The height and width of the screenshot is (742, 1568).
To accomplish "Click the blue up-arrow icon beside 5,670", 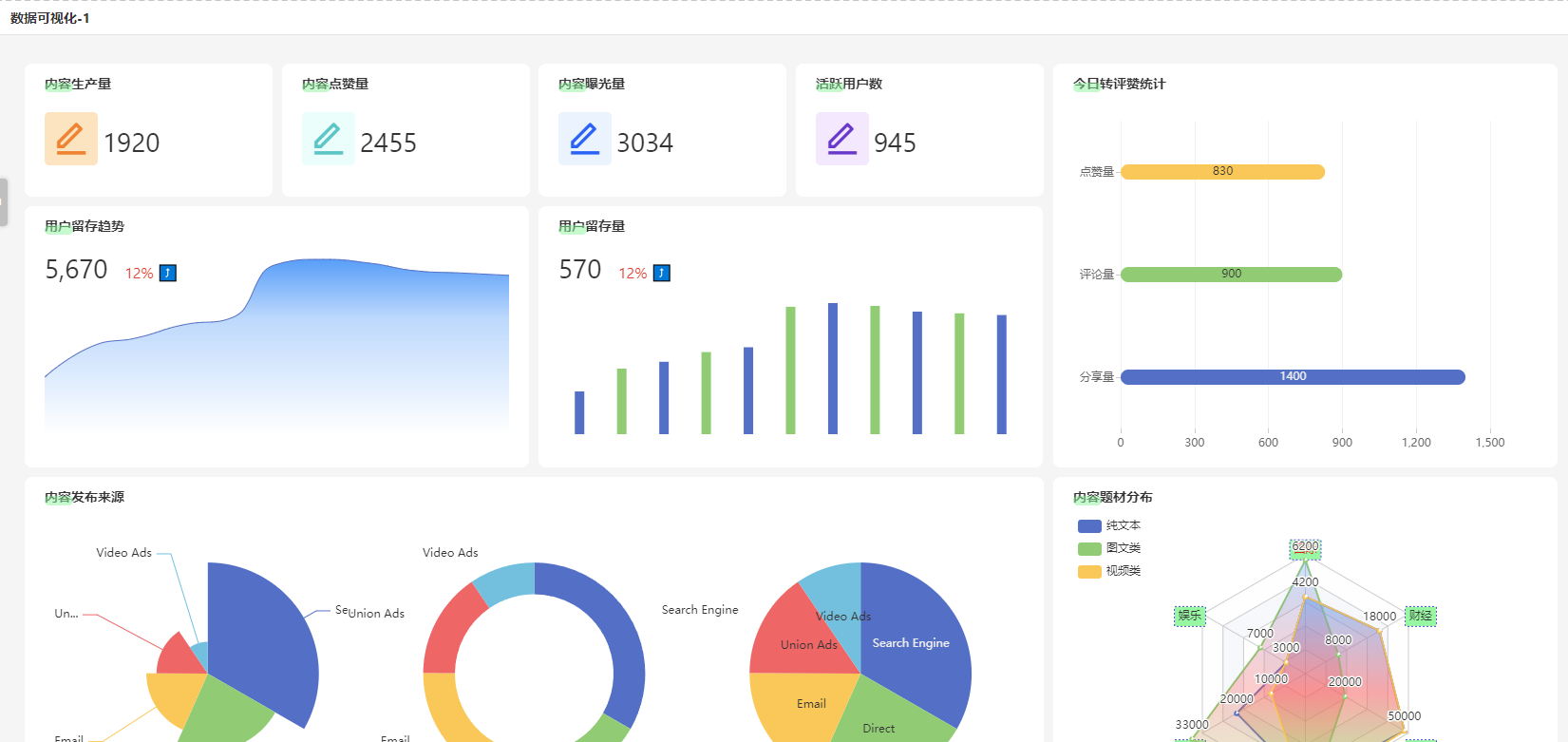I will (168, 274).
